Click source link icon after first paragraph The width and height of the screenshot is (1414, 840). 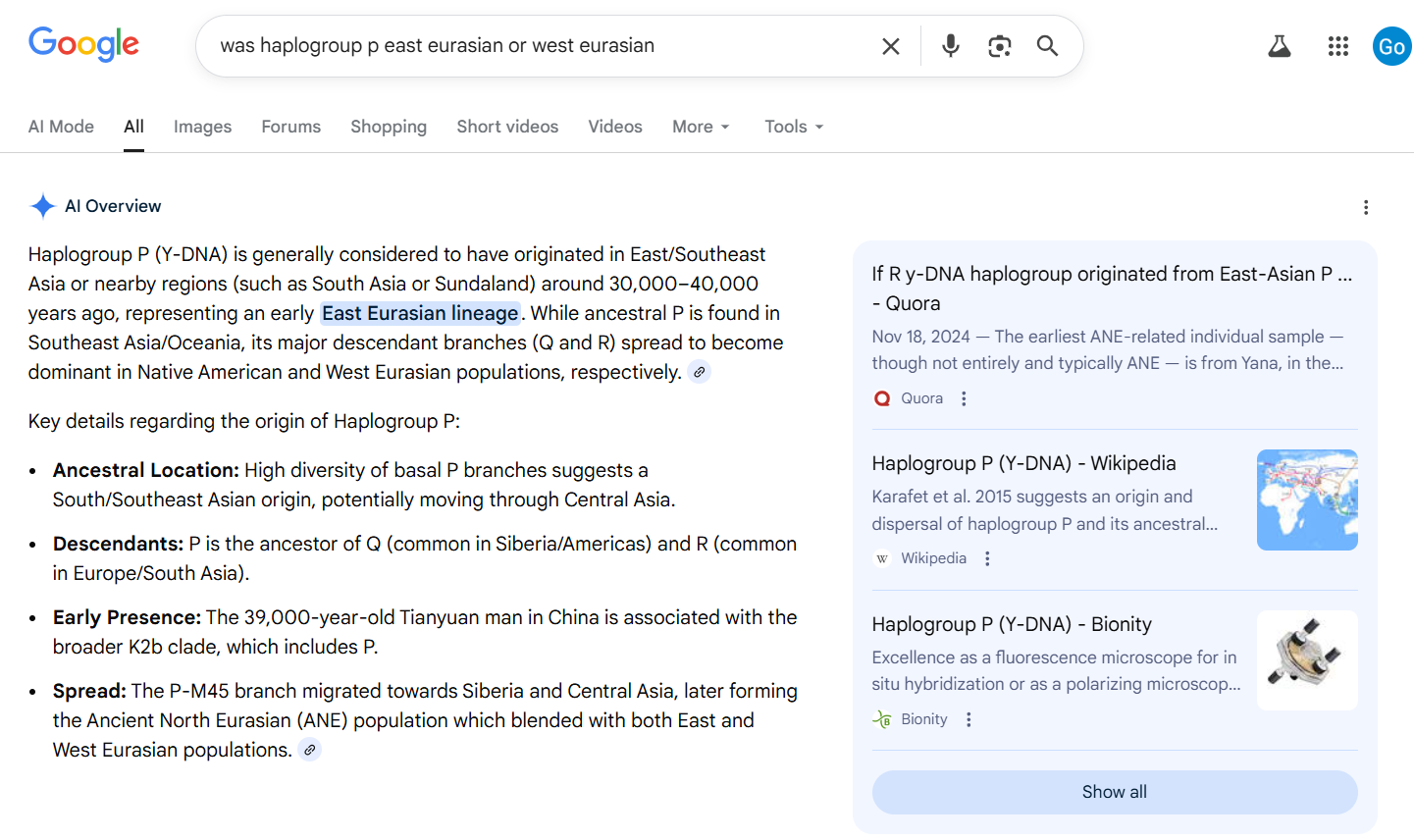pyautogui.click(x=699, y=372)
